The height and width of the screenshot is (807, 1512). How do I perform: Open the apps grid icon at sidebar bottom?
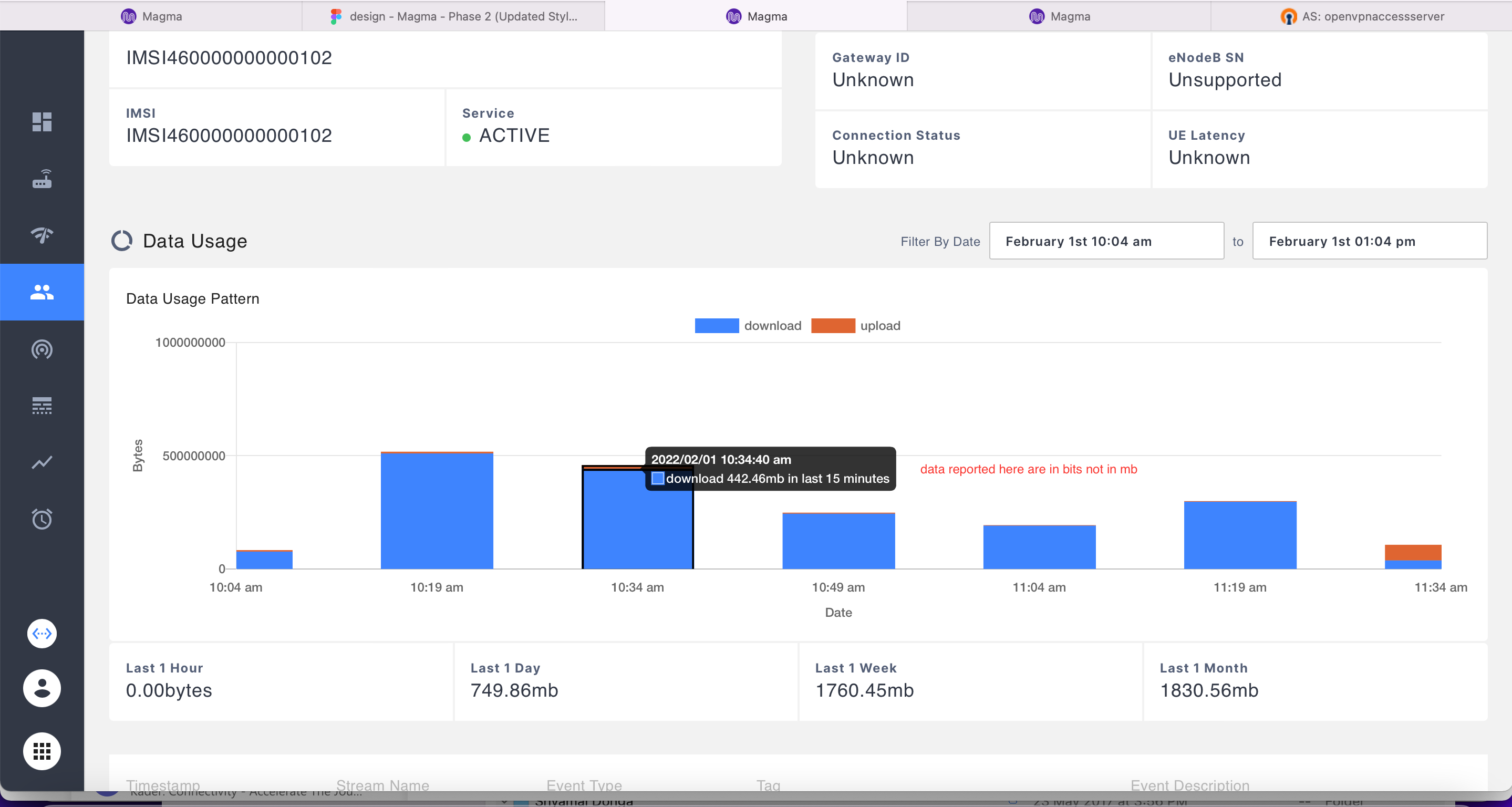(x=42, y=751)
